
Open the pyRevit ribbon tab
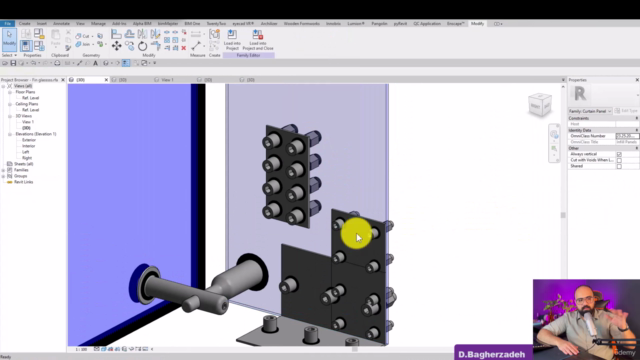(400, 24)
